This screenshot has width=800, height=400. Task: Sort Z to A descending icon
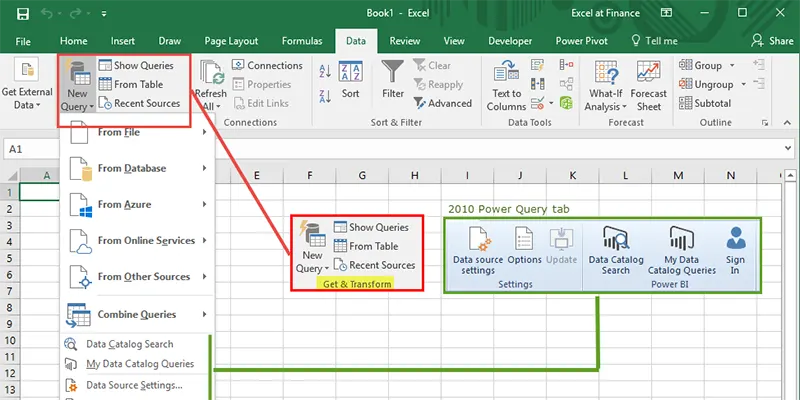pyautogui.click(x=325, y=95)
